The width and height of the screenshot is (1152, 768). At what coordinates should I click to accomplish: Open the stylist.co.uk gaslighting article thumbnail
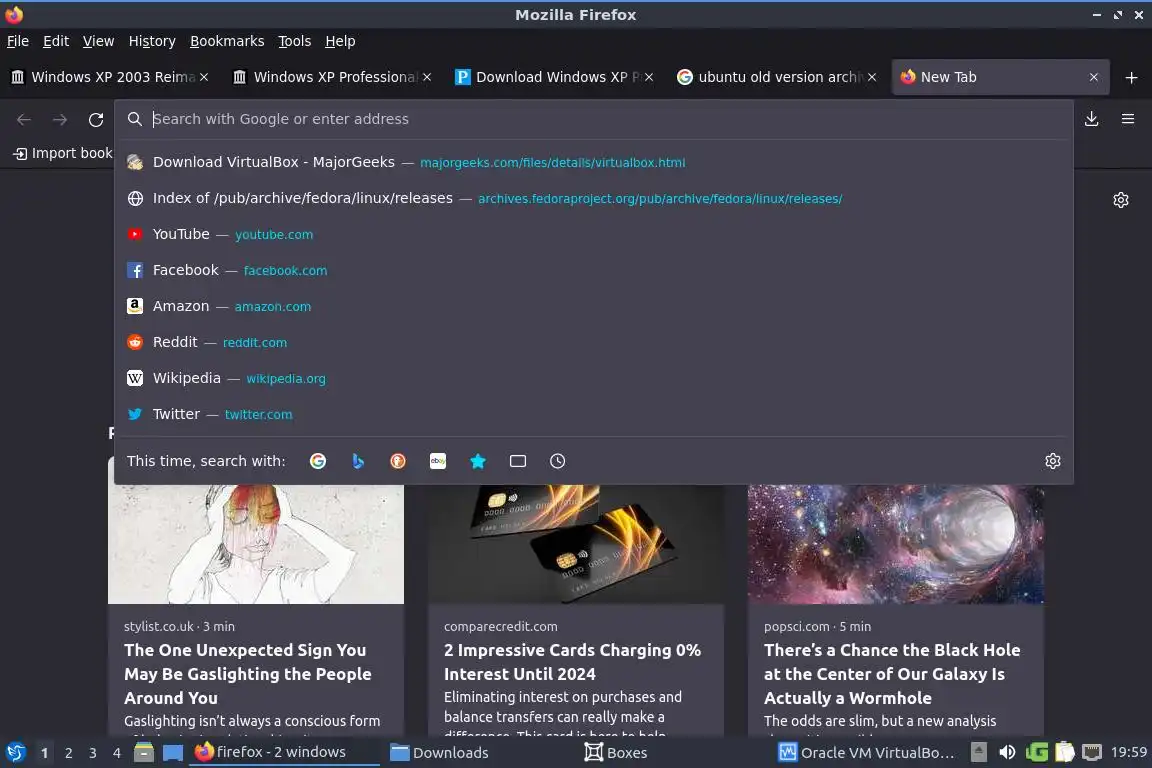tap(256, 544)
